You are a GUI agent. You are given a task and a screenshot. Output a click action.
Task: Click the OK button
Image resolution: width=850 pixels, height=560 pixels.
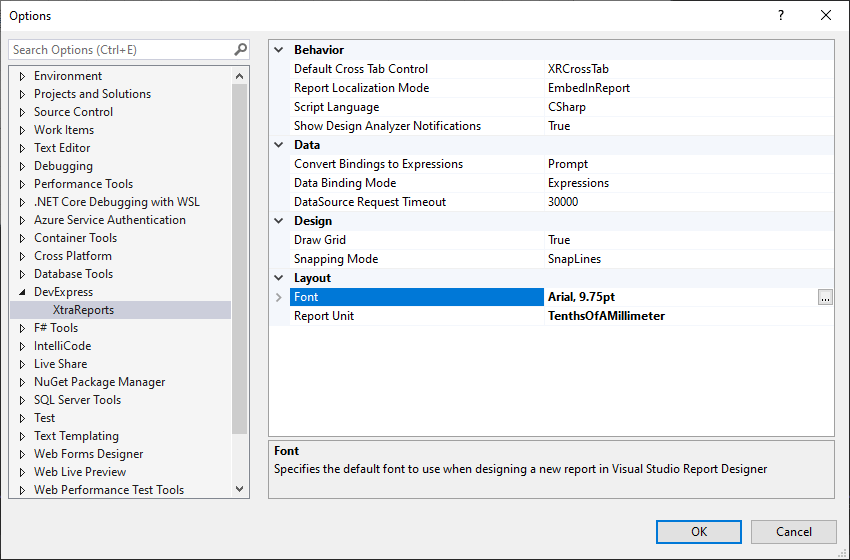698,532
